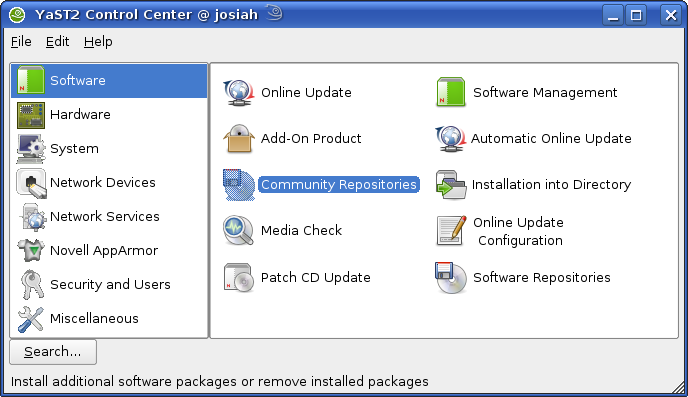The image size is (688, 397).
Task: Click the Miscellaneous wrench screwdriver icon
Action: (x=31, y=319)
